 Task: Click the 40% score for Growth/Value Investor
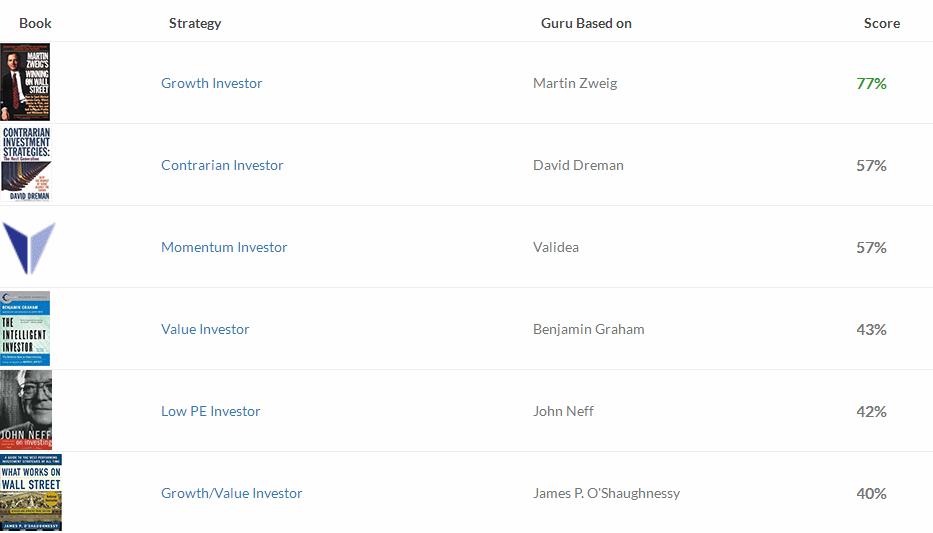click(x=871, y=494)
